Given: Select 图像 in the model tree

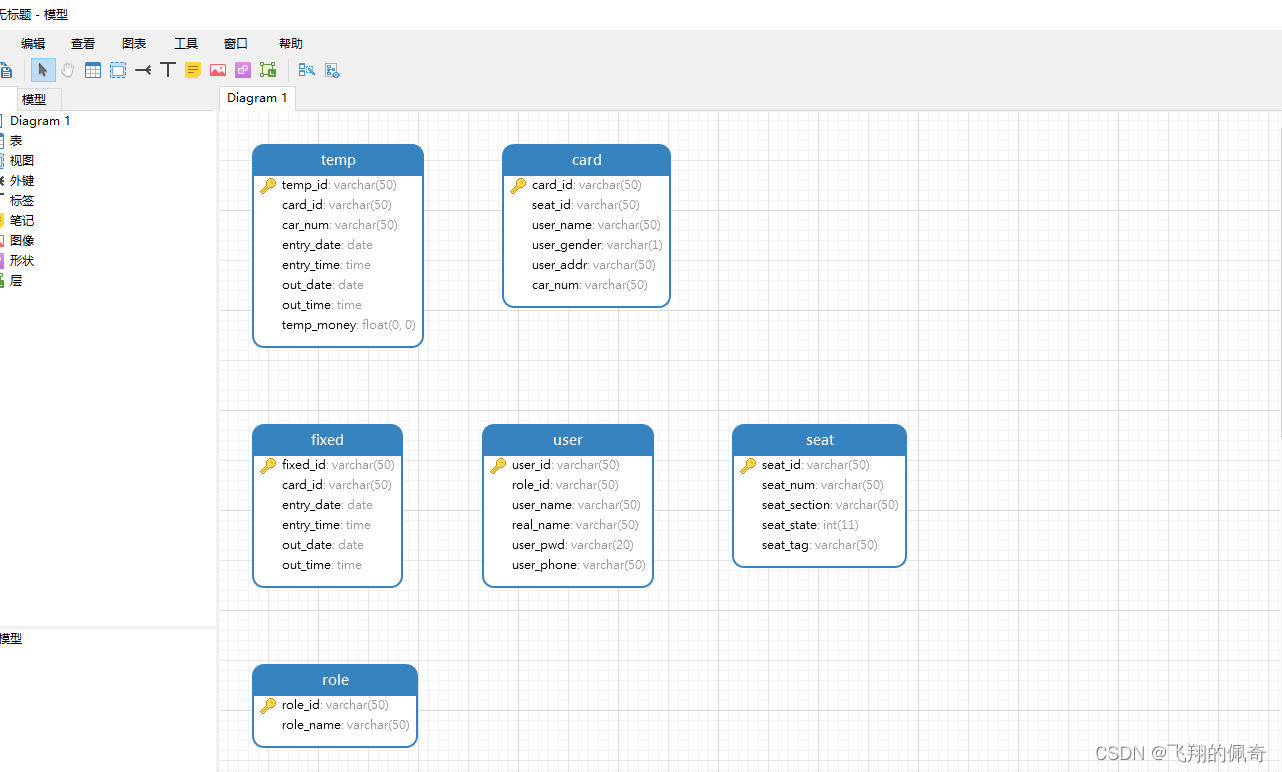Looking at the screenshot, I should pos(22,241).
